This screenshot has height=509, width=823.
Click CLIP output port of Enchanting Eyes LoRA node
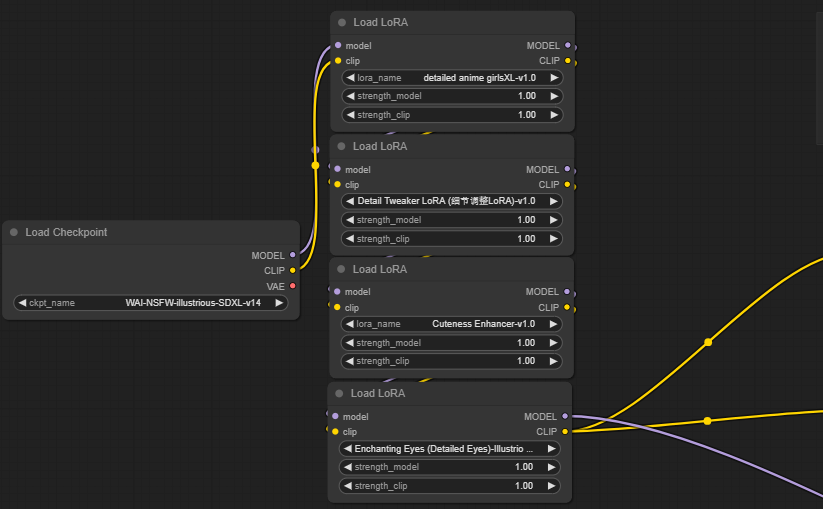click(565, 432)
